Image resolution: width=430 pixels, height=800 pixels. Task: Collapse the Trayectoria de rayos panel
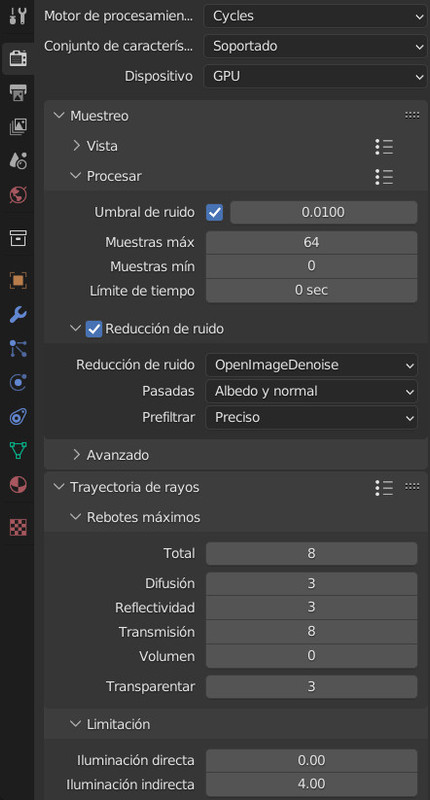(x=58, y=487)
